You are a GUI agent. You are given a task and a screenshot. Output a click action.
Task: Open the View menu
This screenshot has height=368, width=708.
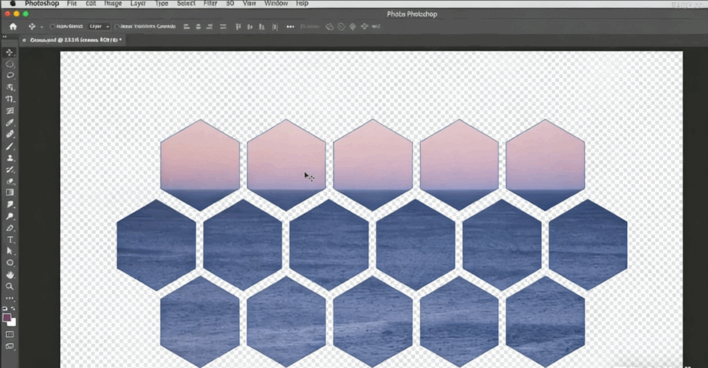pos(249,3)
